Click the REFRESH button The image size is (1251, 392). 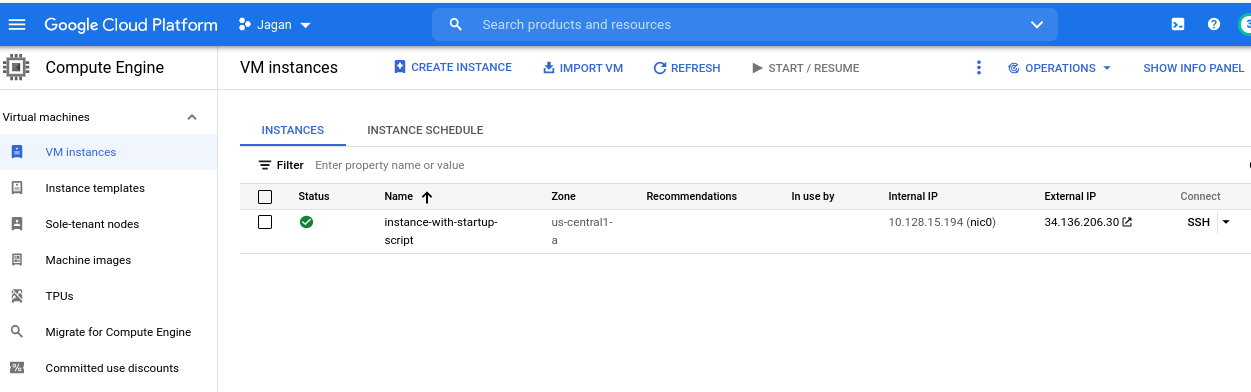pyautogui.click(x=687, y=68)
